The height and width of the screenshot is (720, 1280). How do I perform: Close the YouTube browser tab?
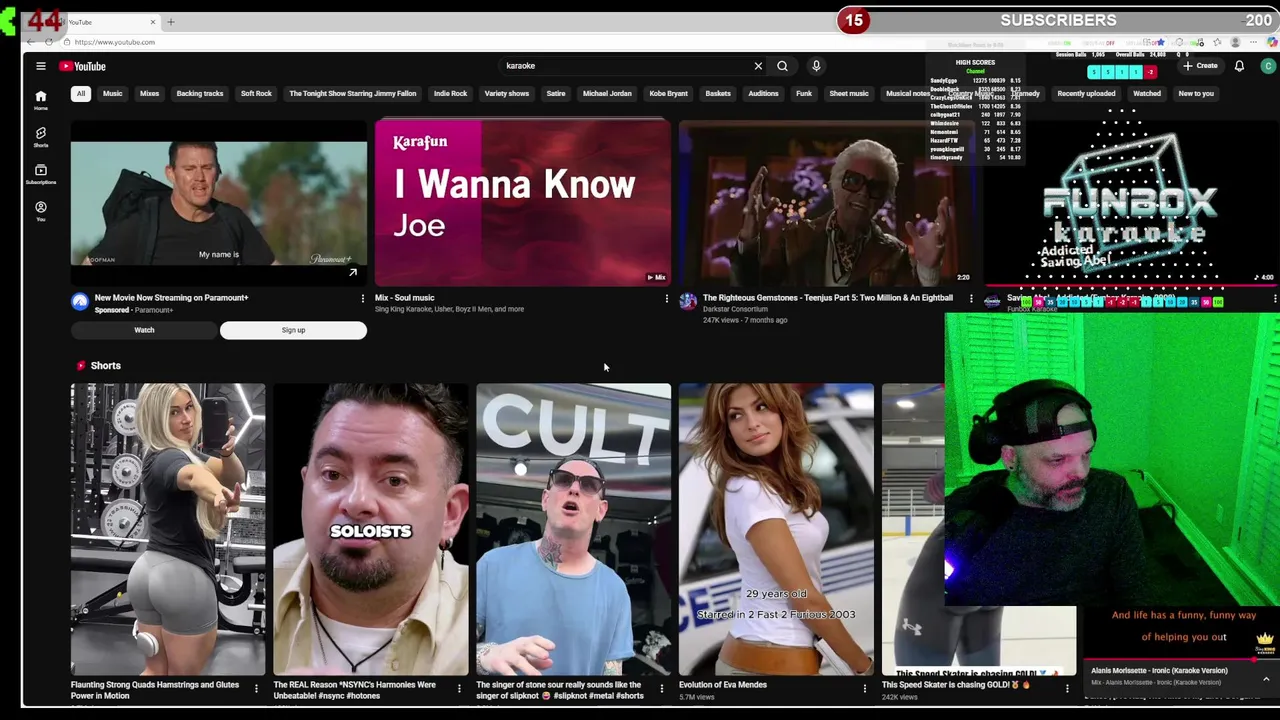153,21
